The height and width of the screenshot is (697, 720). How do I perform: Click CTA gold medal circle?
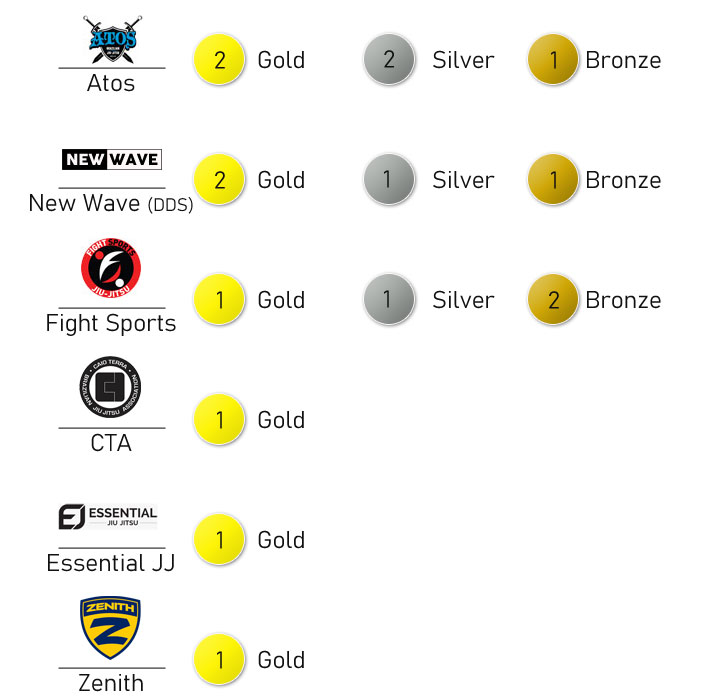(x=219, y=419)
